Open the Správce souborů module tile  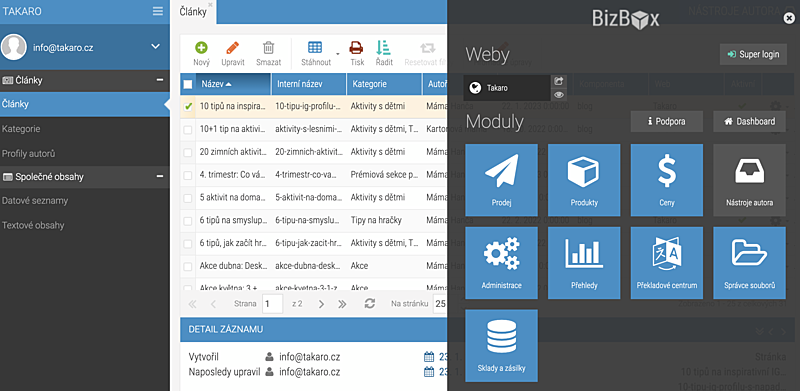tap(749, 263)
